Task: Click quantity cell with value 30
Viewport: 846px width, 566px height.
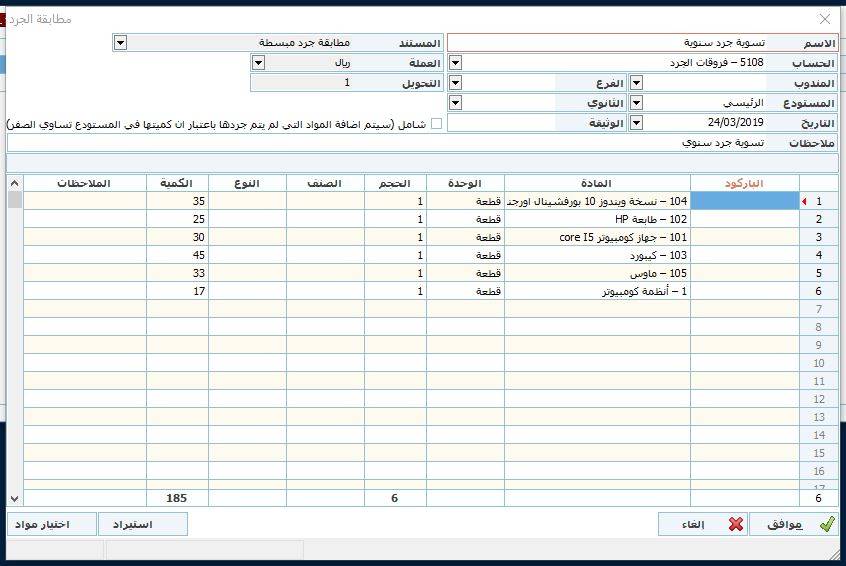Action: coord(177,237)
